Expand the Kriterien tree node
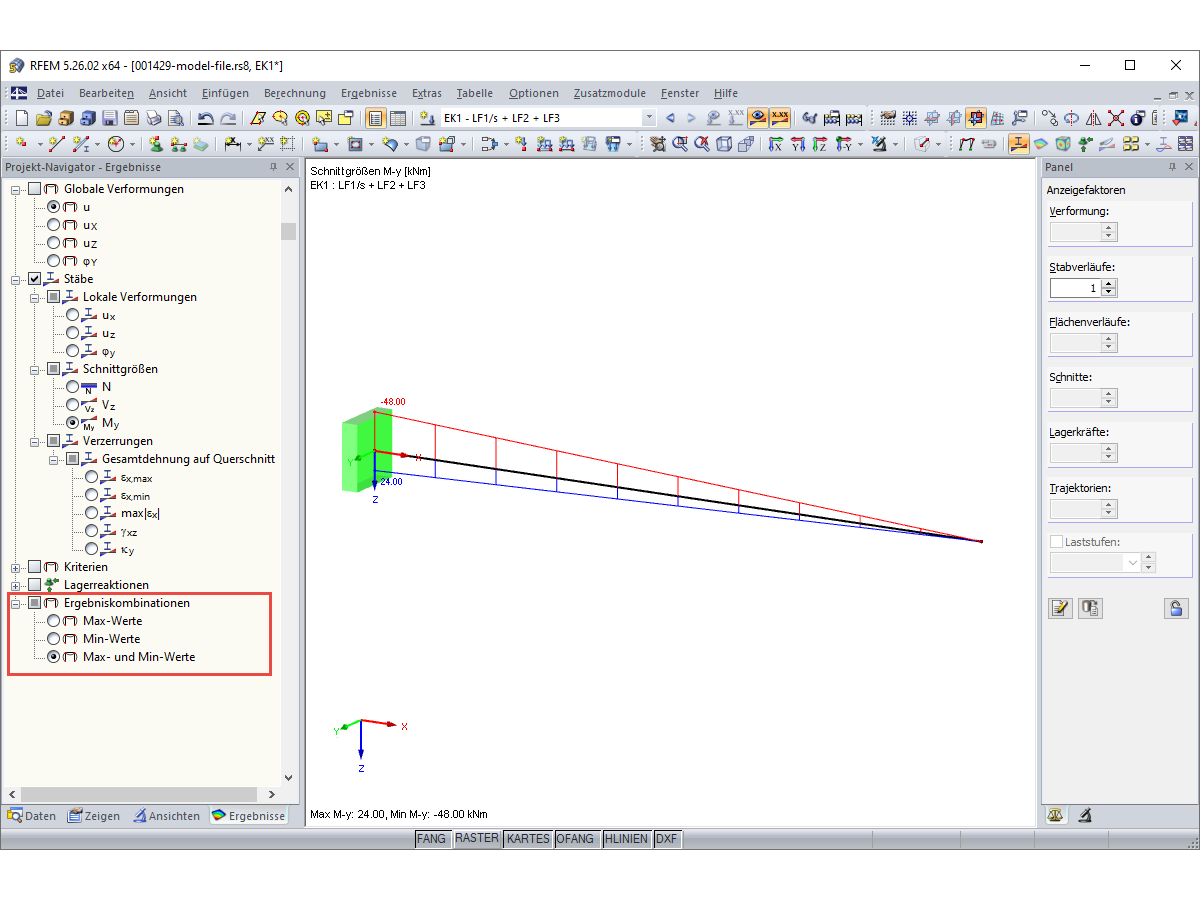 tap(15, 567)
